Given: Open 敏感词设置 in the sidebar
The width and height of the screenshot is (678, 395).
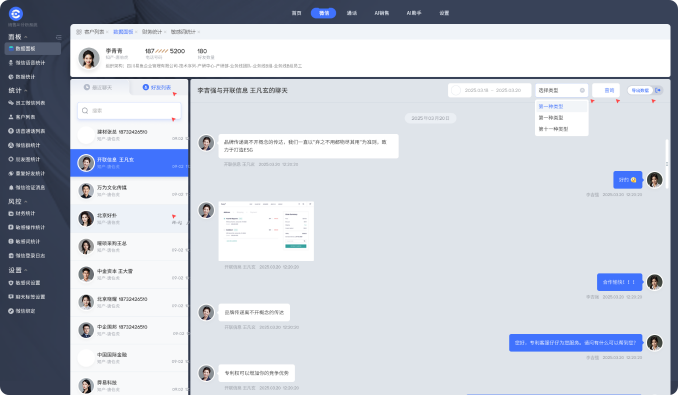Looking at the screenshot, I should point(24,283).
